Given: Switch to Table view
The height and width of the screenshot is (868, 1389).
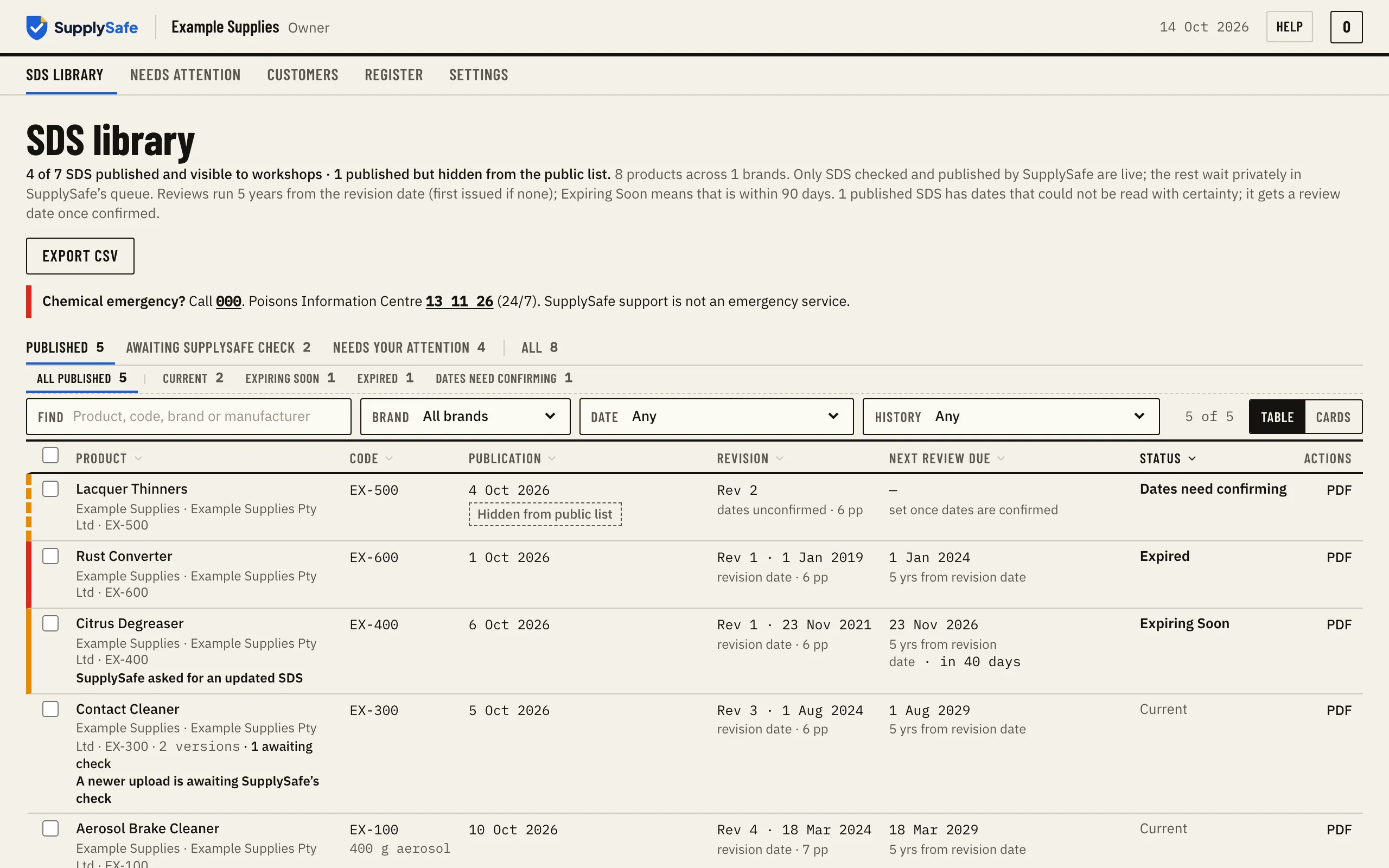Looking at the screenshot, I should [x=1277, y=417].
